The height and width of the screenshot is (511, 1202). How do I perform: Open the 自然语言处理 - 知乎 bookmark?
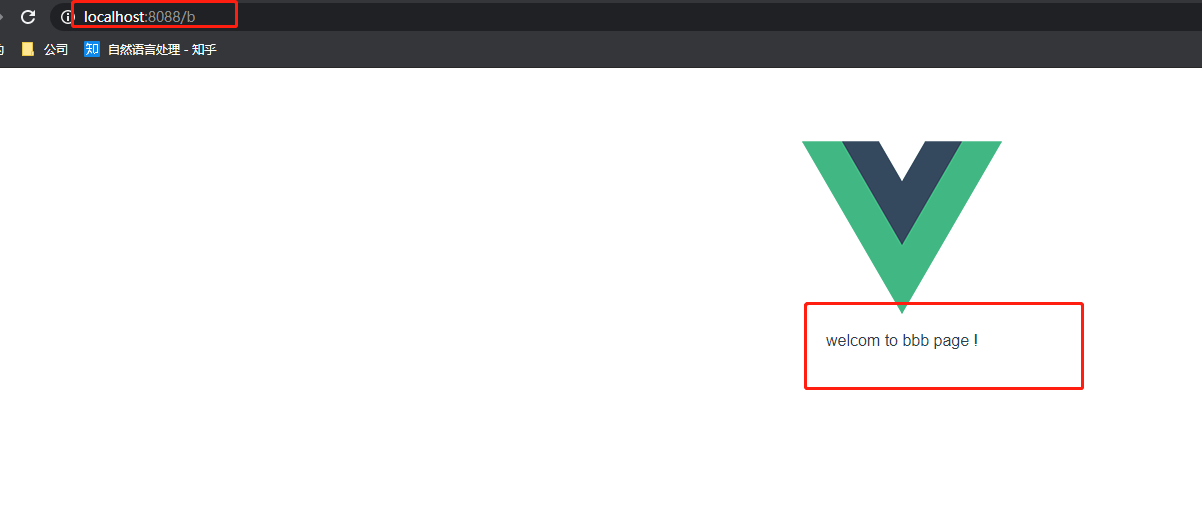pyautogui.click(x=150, y=49)
